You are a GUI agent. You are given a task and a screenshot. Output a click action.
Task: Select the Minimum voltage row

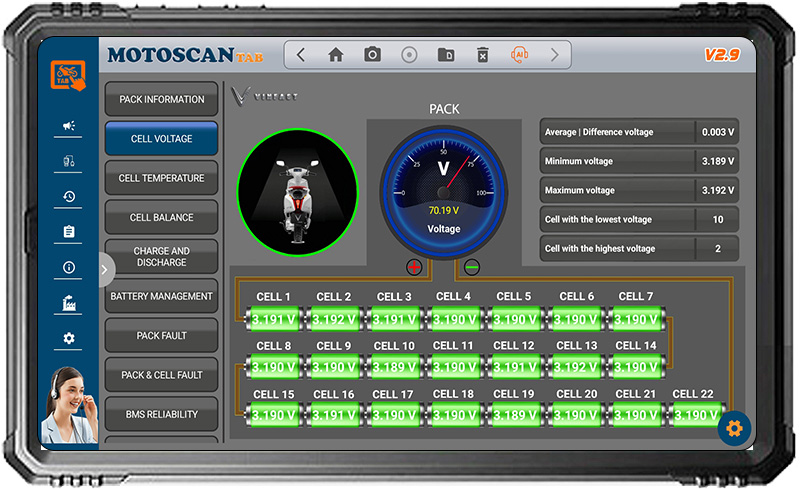pyautogui.click(x=639, y=161)
